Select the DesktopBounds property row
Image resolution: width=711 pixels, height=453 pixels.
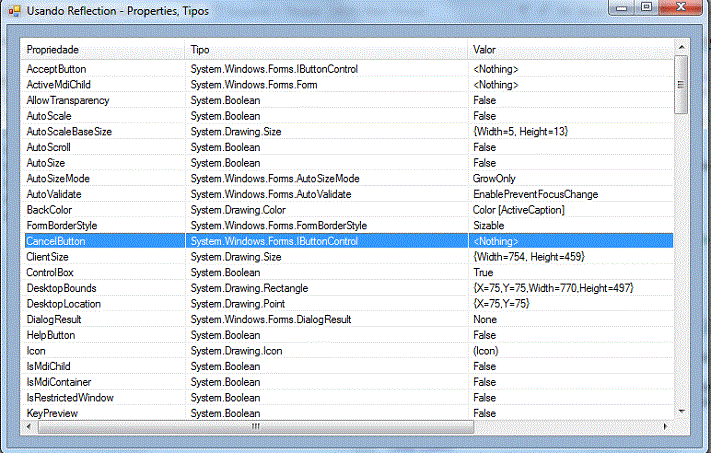[348, 288]
